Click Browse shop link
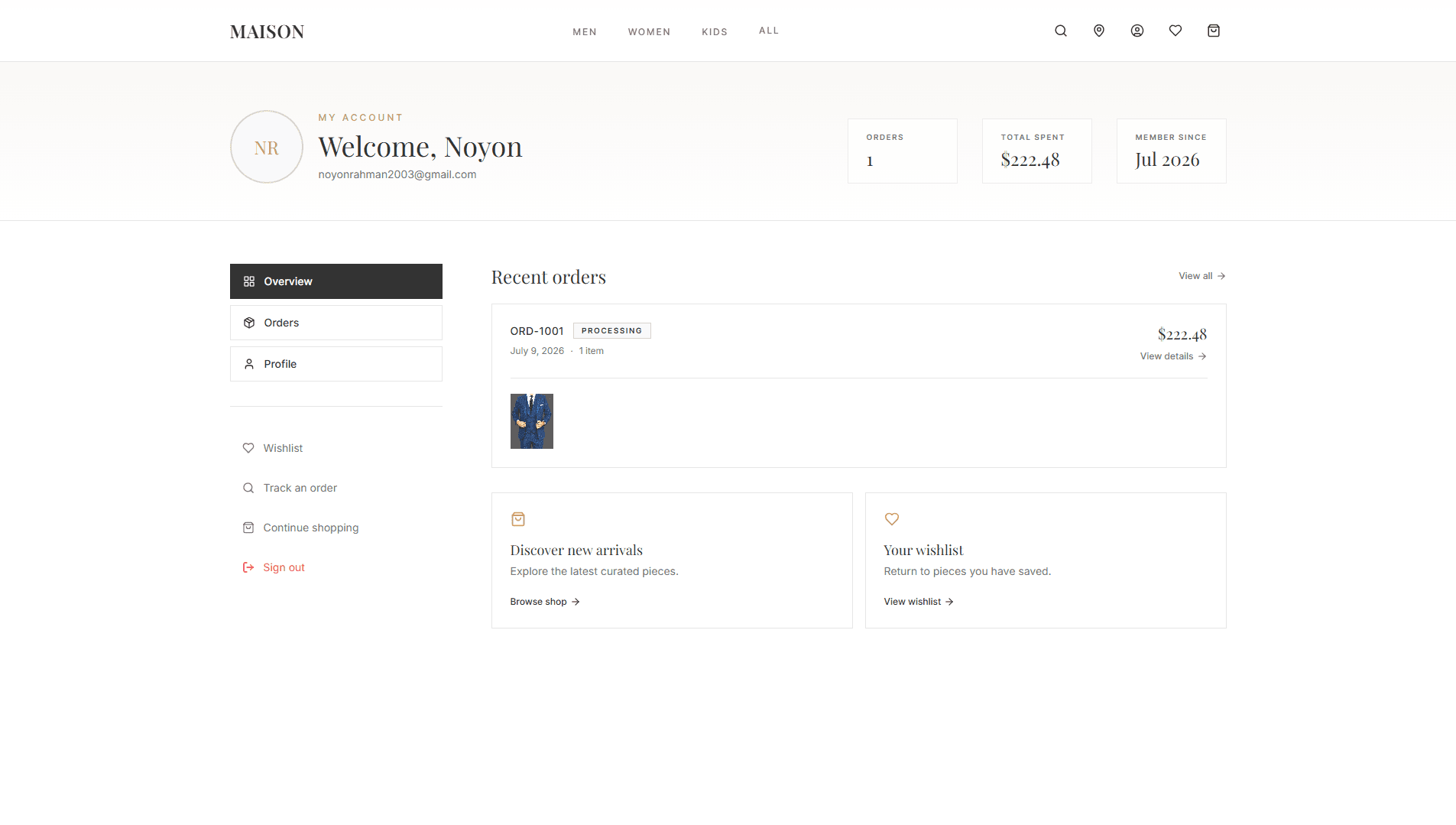 545,602
